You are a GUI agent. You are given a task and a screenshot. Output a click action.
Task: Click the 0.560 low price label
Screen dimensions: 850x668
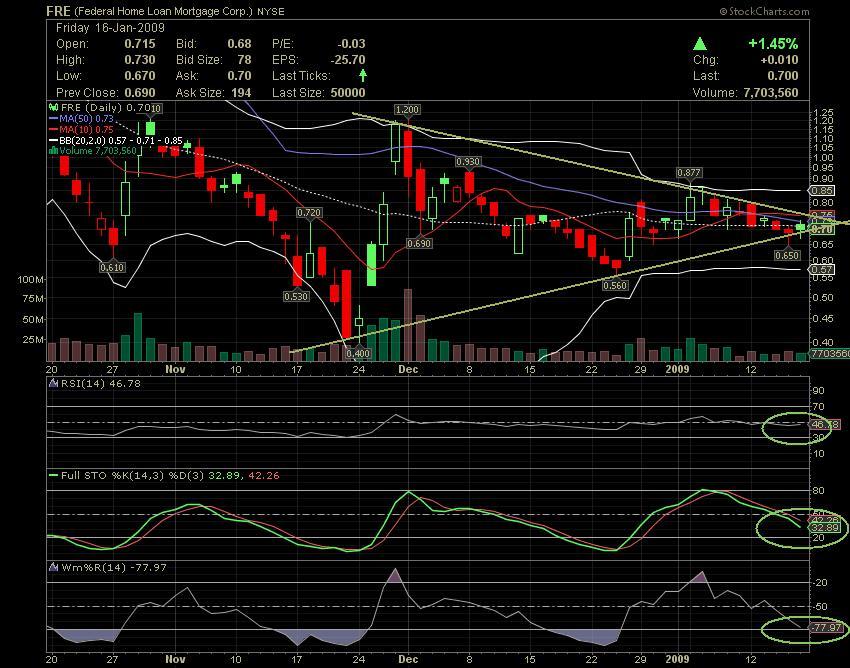pyautogui.click(x=615, y=285)
